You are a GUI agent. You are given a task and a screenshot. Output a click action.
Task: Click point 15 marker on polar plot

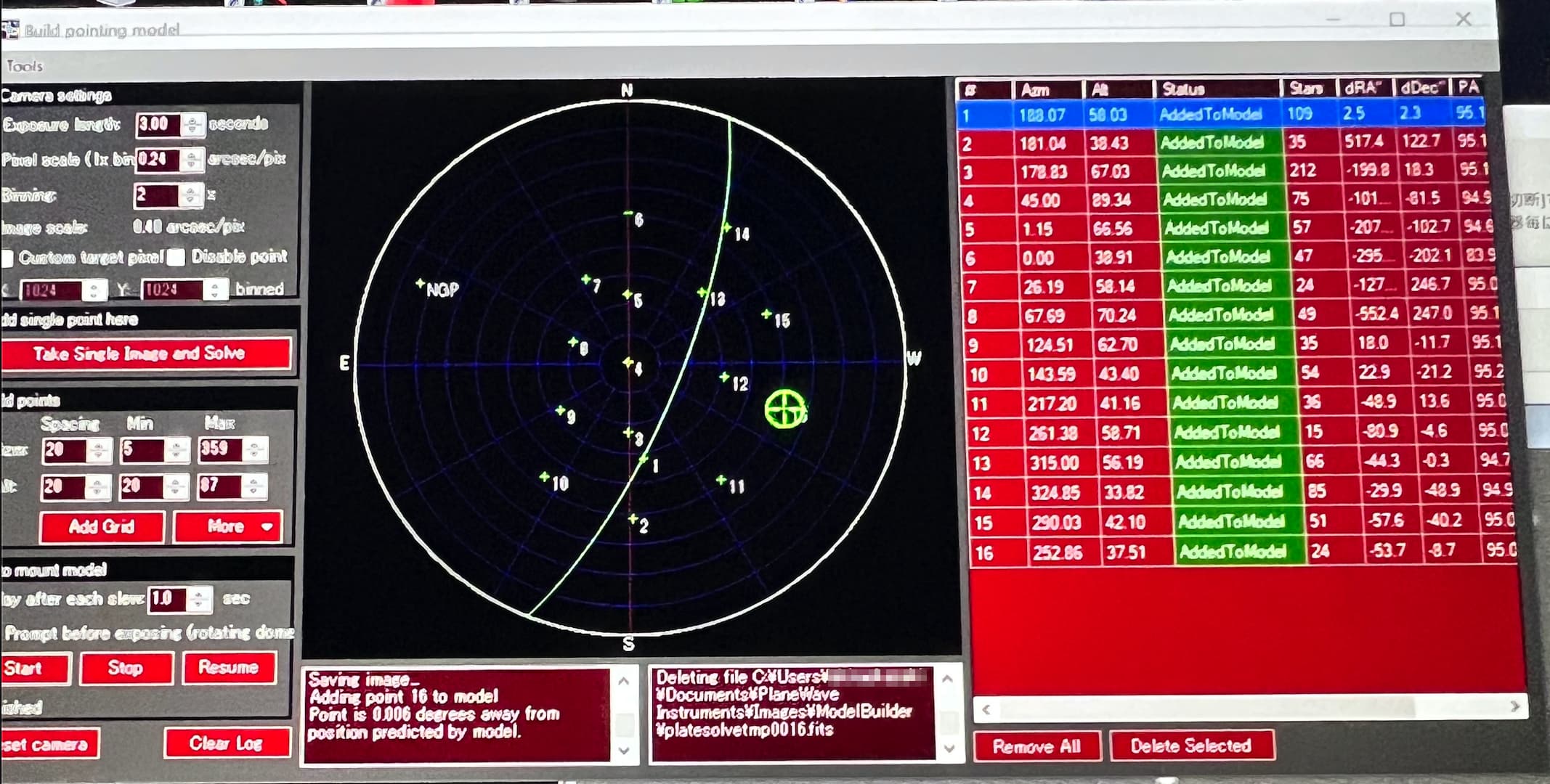pos(766,314)
